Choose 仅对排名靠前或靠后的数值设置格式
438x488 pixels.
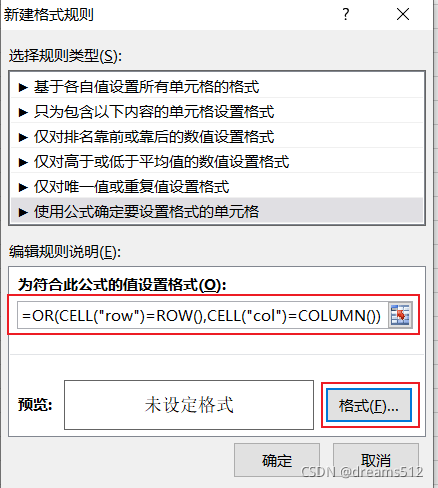[x=217, y=136]
